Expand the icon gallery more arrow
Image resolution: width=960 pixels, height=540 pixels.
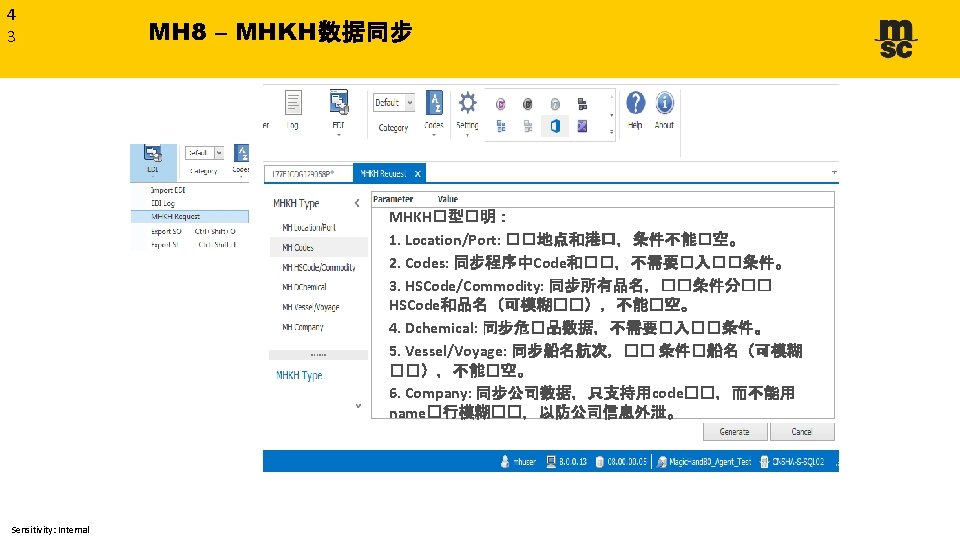611,131
